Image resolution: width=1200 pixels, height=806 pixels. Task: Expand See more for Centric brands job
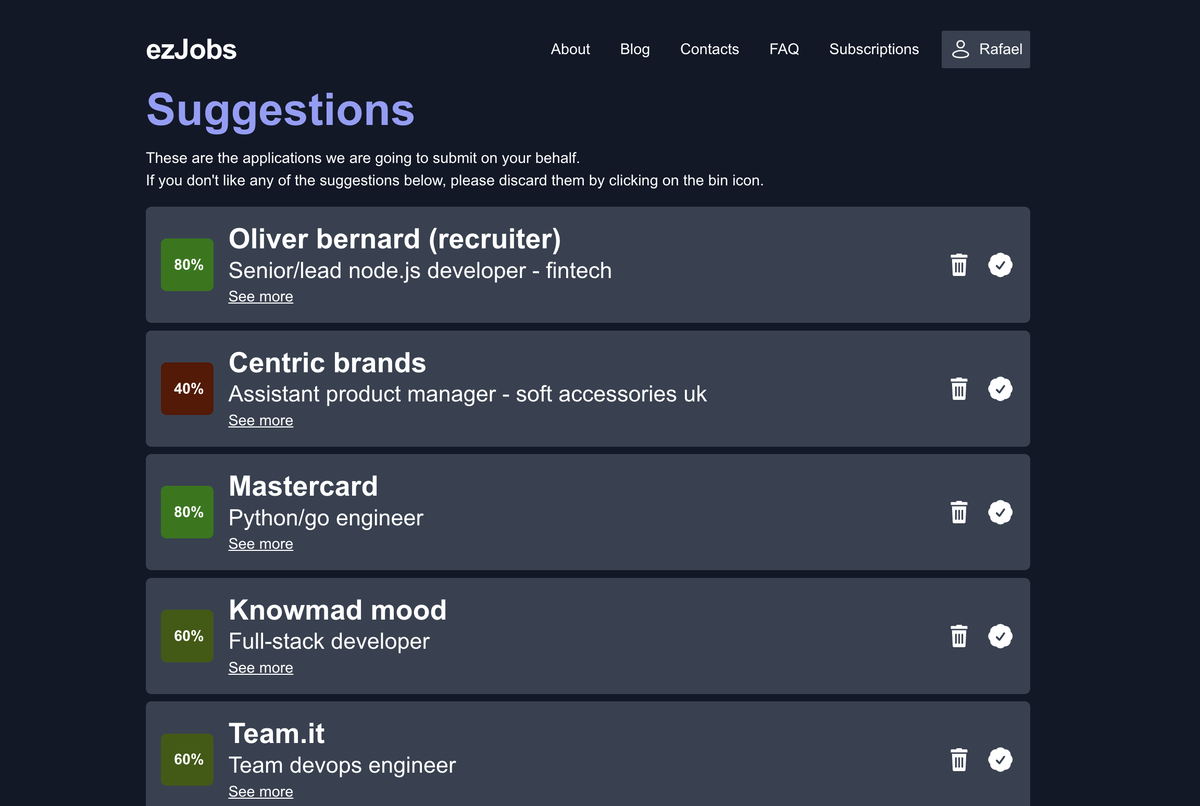[260, 421]
